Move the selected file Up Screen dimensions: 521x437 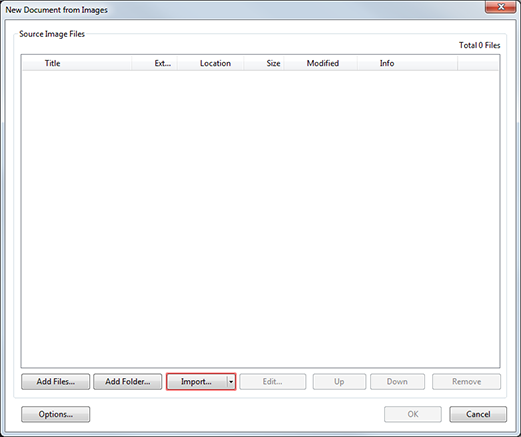coord(339,381)
